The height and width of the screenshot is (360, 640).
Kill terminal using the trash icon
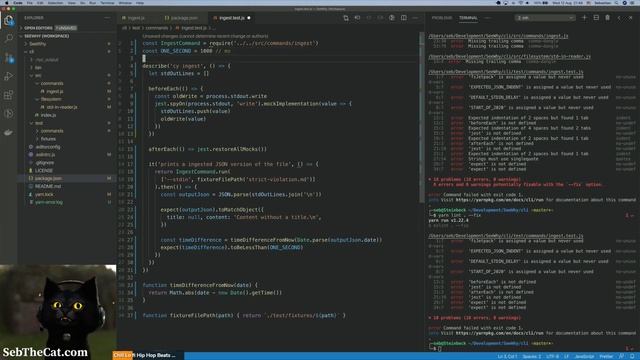(x=607, y=18)
